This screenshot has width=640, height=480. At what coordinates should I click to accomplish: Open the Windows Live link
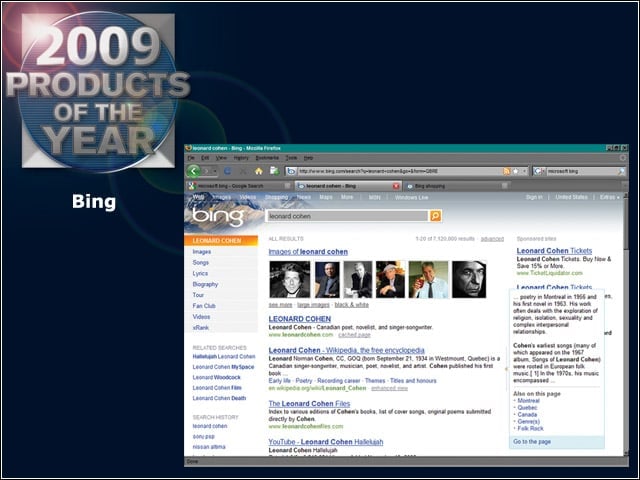[411, 197]
